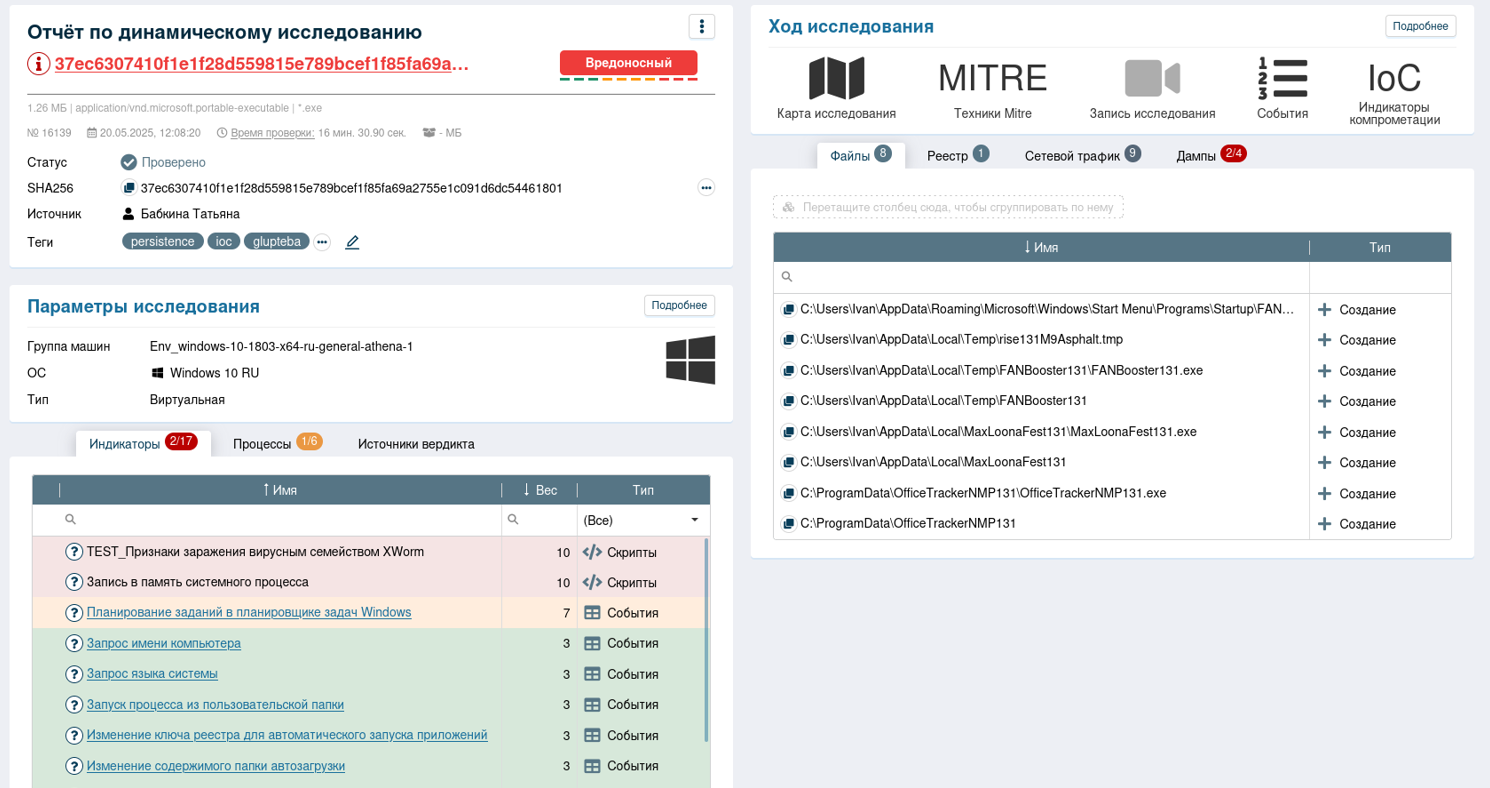Viewport: 1490px width, 788px height.
Task: Expand hidden tags with ellipsis button
Action: (322, 242)
